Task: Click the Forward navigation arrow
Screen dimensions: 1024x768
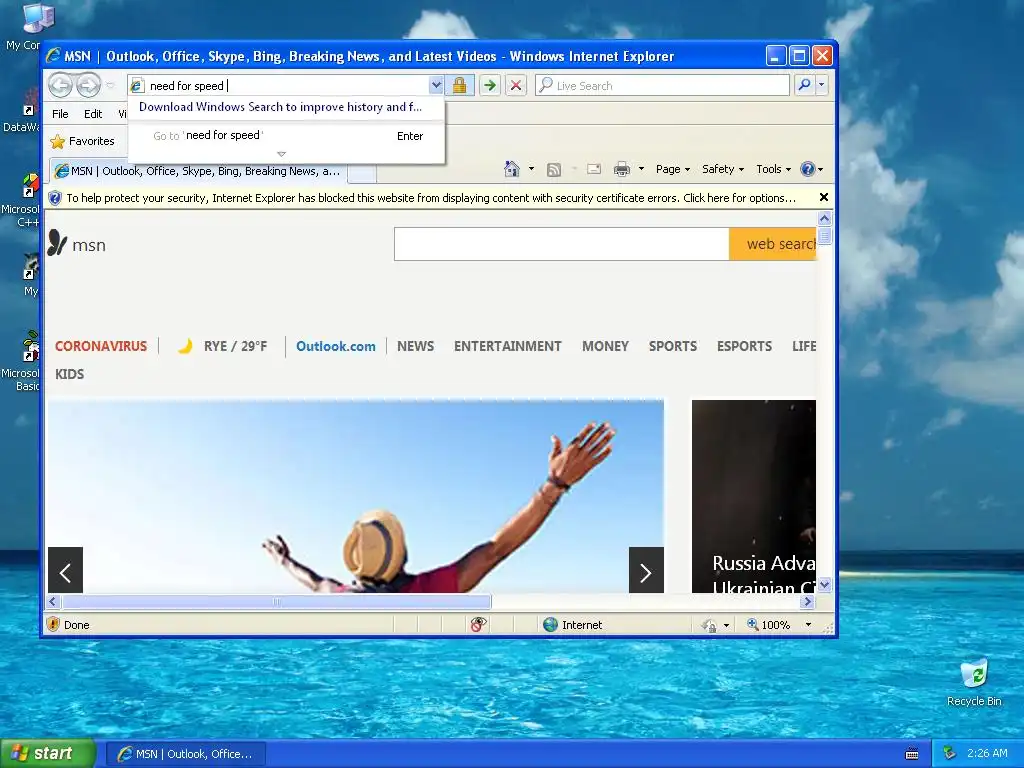Action: (x=88, y=85)
